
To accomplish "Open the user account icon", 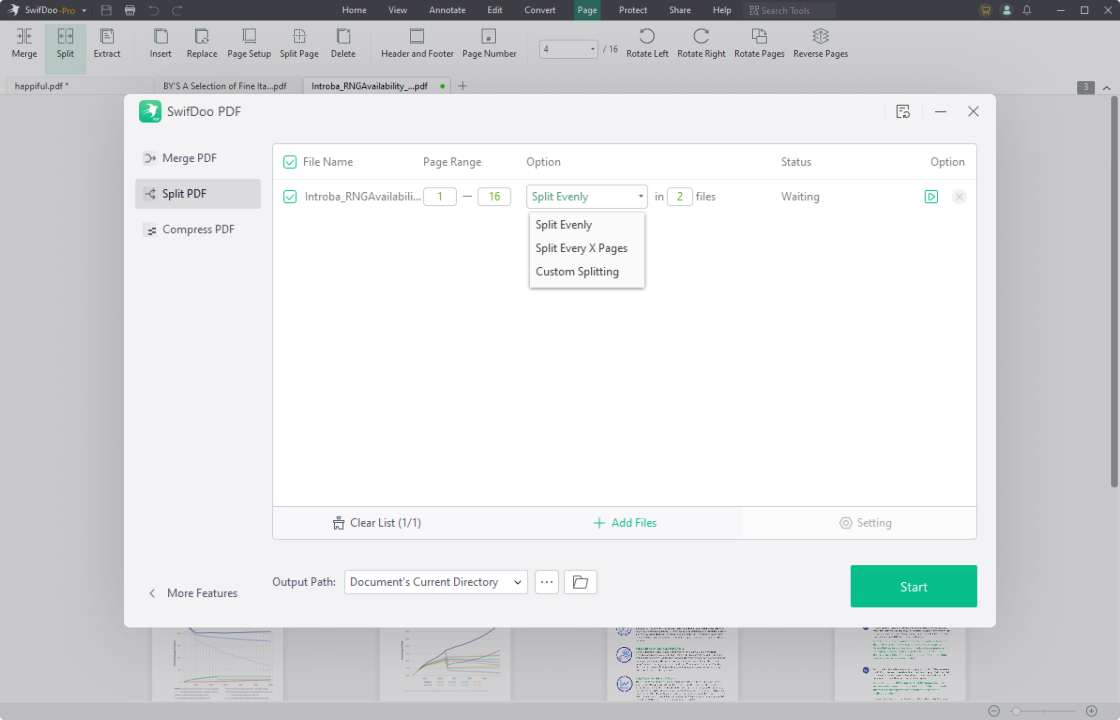I will [x=1006, y=10].
